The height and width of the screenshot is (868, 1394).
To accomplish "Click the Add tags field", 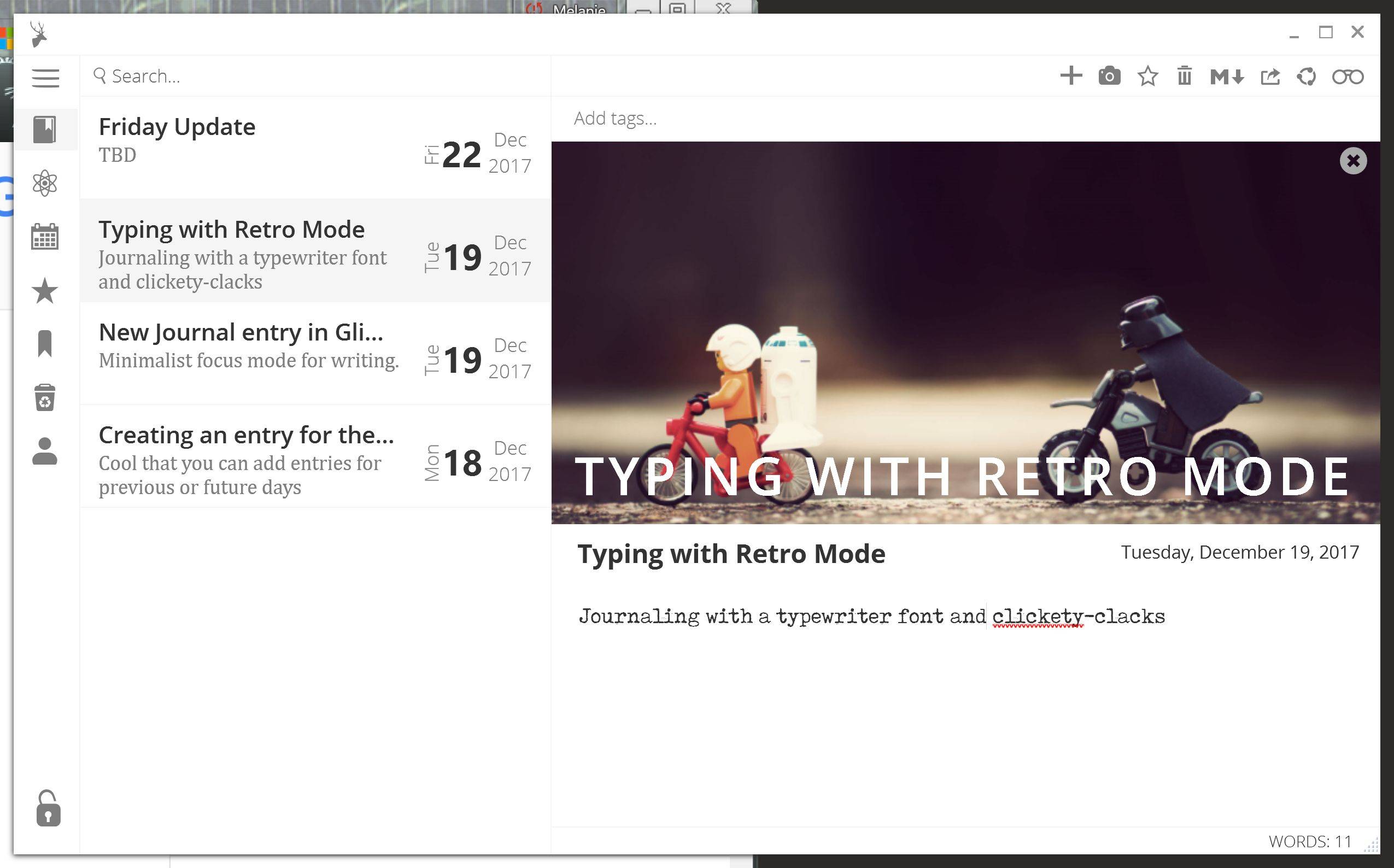I will click(x=616, y=118).
